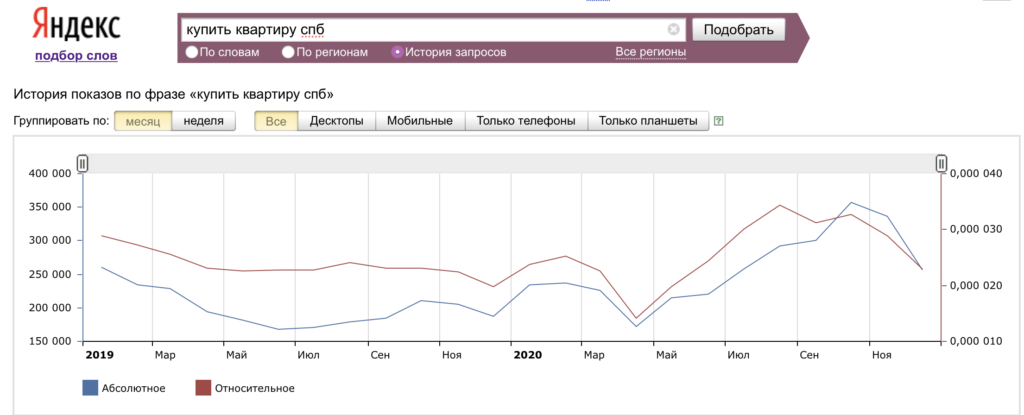The height and width of the screenshot is (415, 1024).
Task: Click the Яндекс logo
Action: (76, 26)
